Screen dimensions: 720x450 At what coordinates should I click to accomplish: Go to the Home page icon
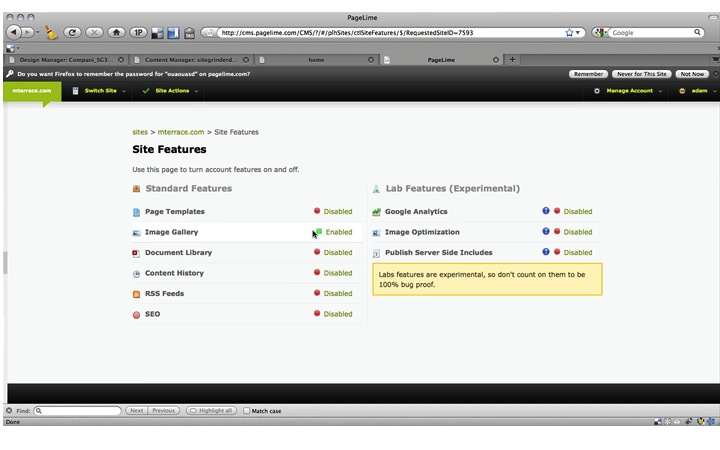pyautogui.click(x=116, y=33)
